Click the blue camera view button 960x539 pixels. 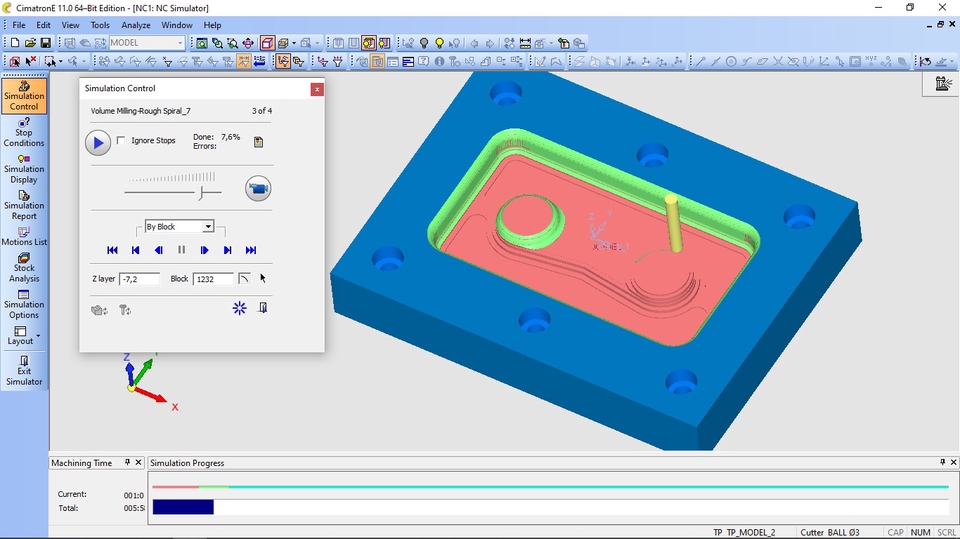(258, 189)
